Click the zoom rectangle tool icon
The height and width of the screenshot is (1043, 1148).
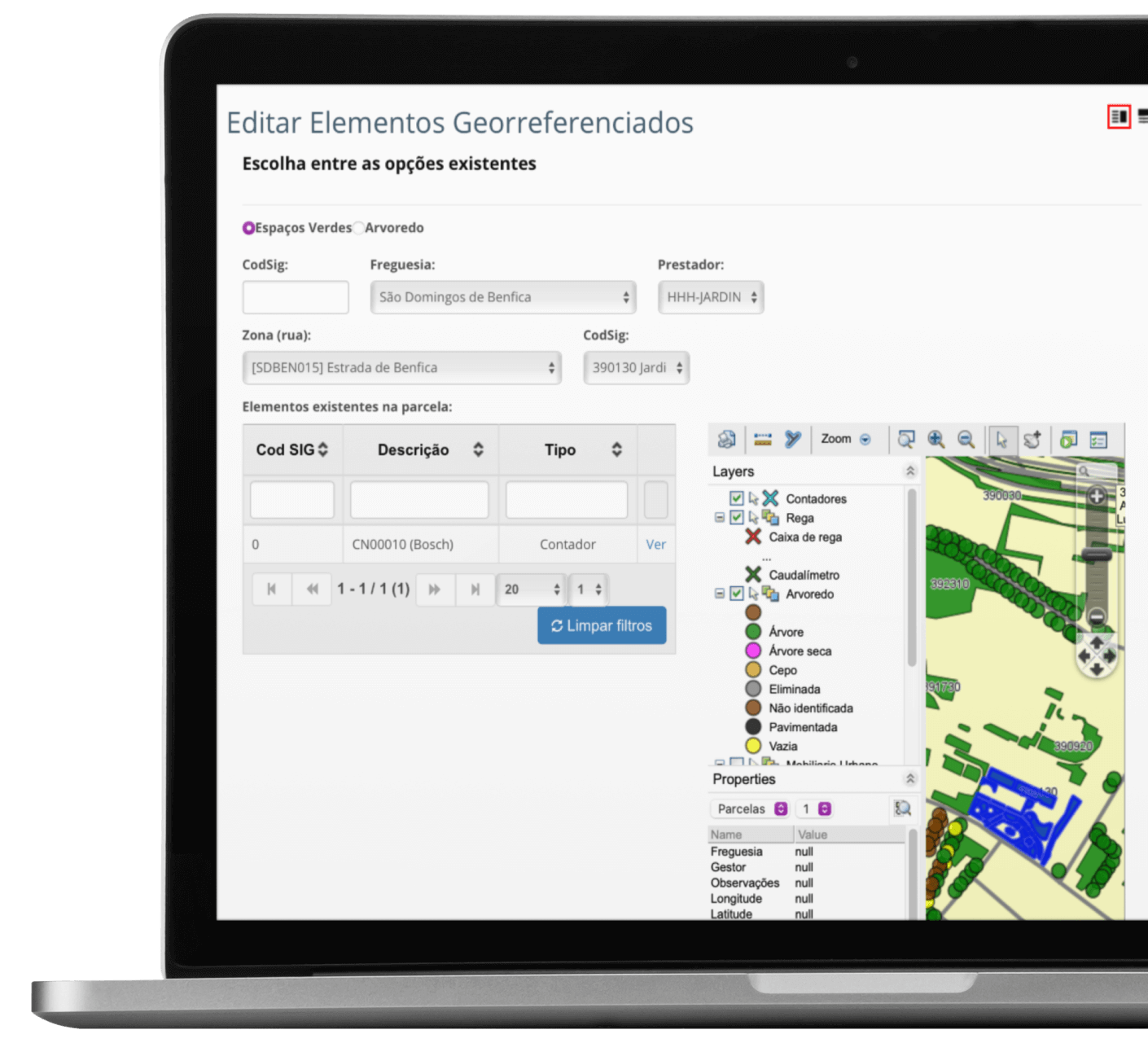click(905, 440)
